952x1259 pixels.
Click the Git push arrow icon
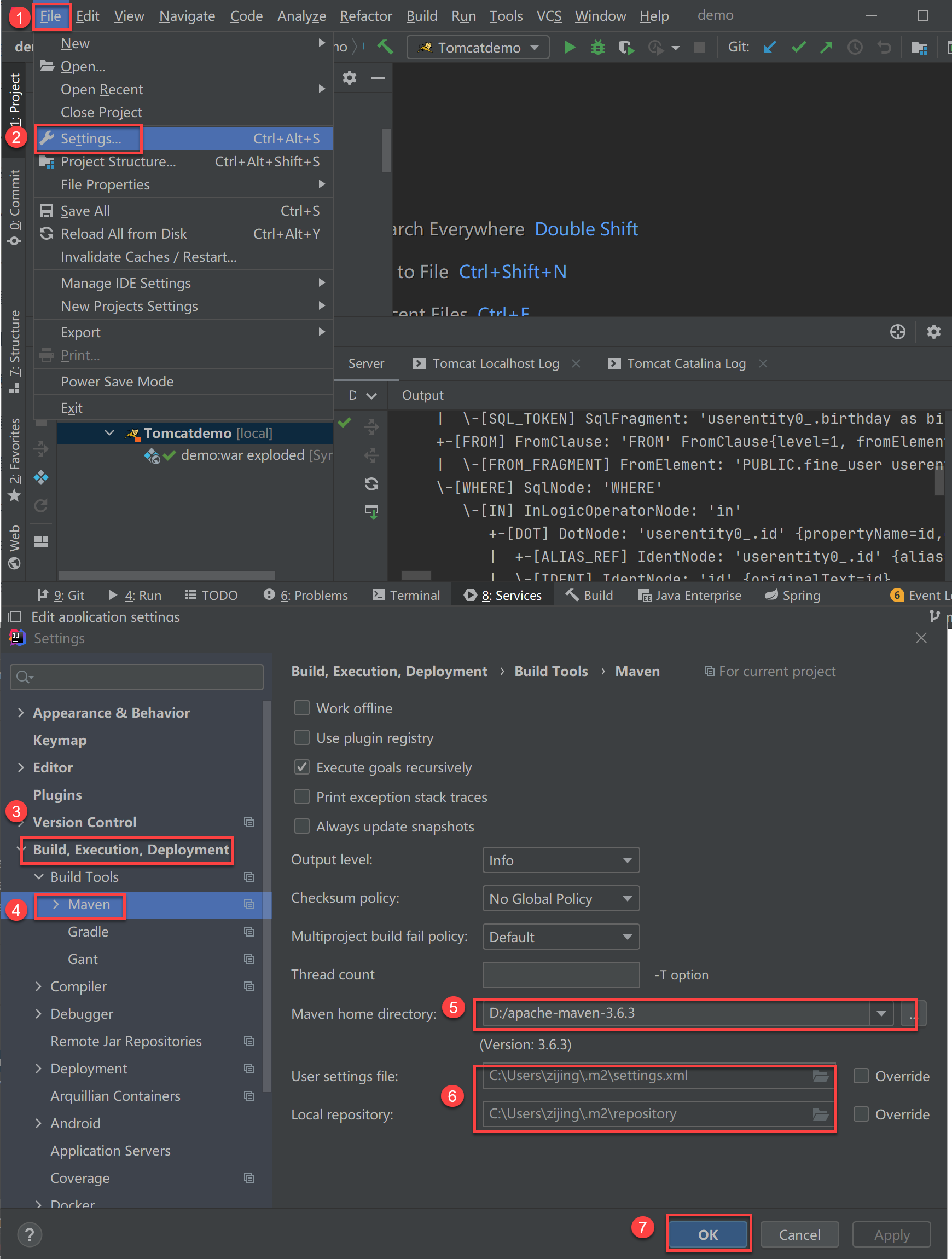[826, 47]
